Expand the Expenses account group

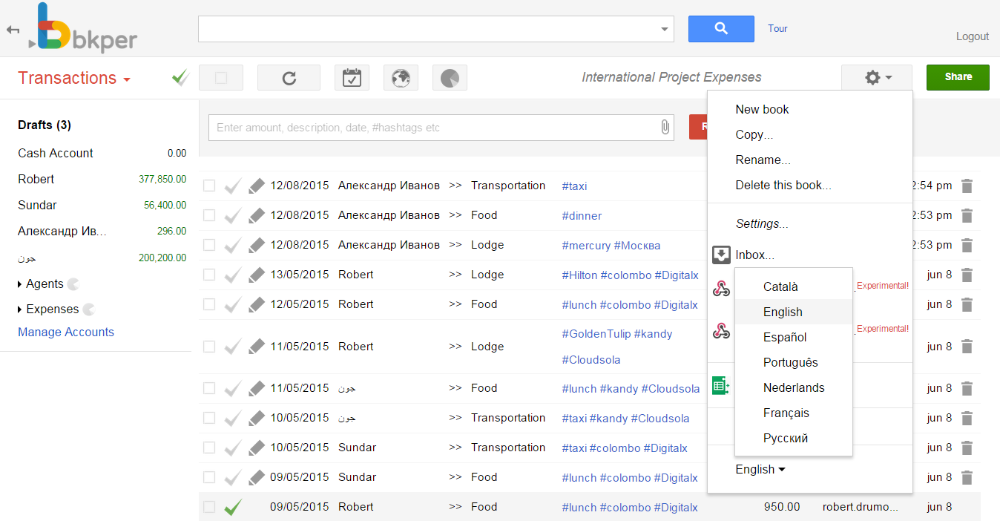pos(20,309)
